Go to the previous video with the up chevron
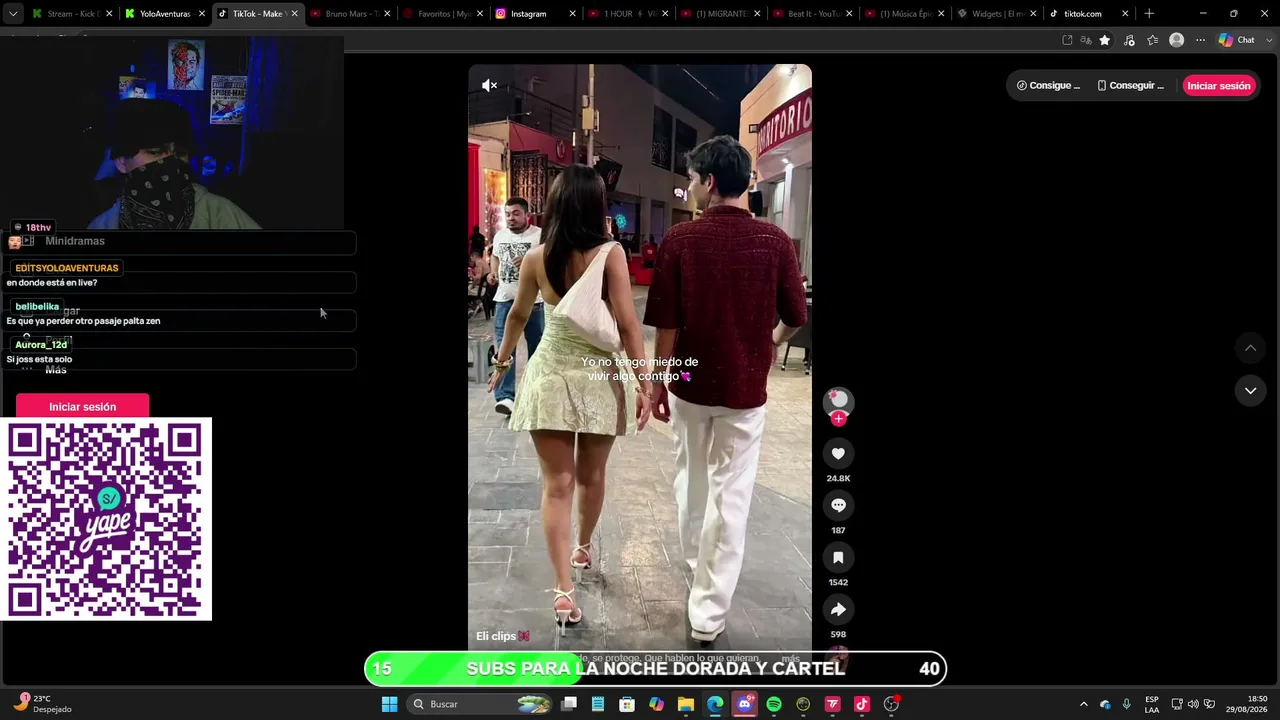 click(x=1250, y=348)
